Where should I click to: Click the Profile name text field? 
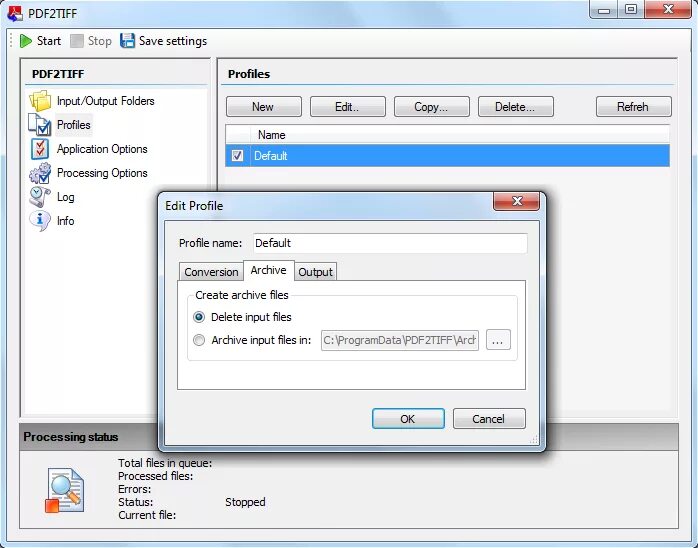point(390,243)
